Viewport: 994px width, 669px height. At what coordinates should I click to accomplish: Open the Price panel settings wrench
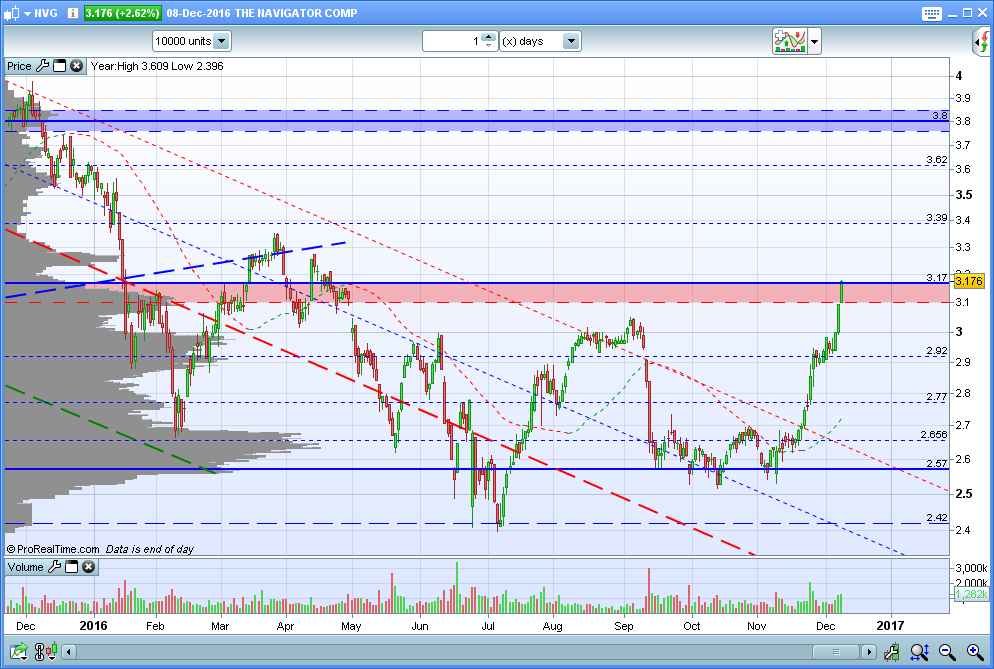pos(42,65)
